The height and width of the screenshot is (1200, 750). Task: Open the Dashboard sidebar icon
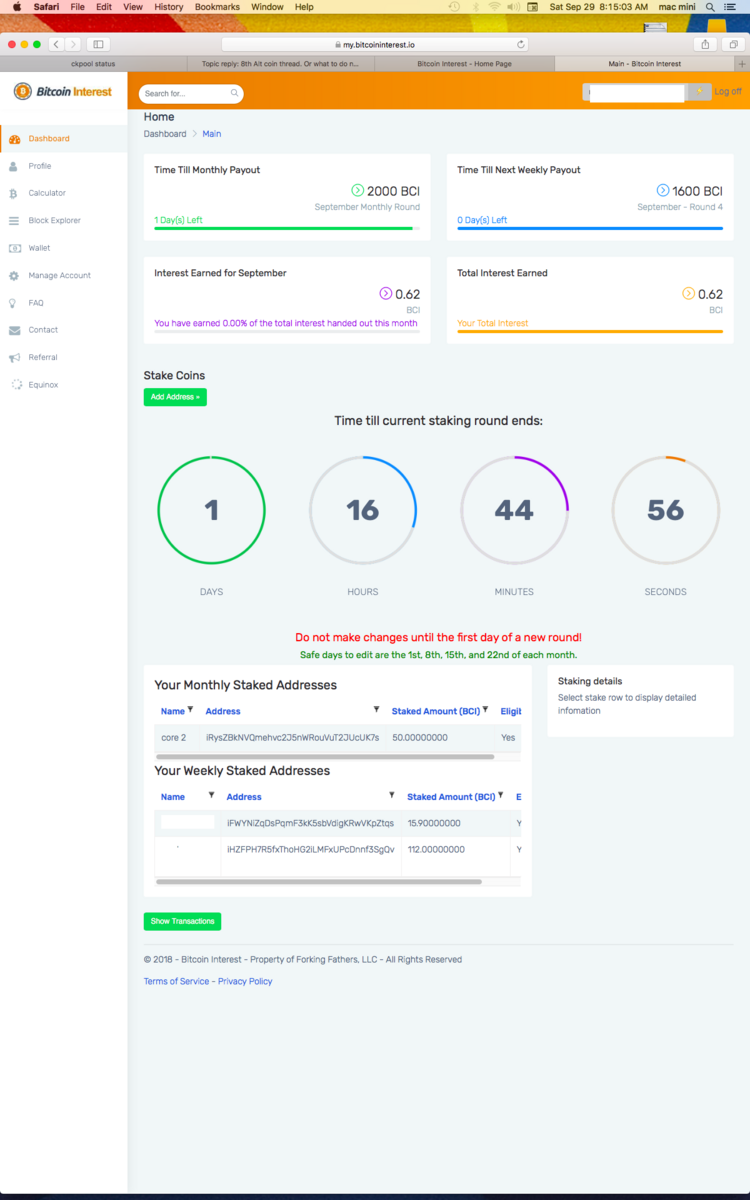pyautogui.click(x=14, y=139)
